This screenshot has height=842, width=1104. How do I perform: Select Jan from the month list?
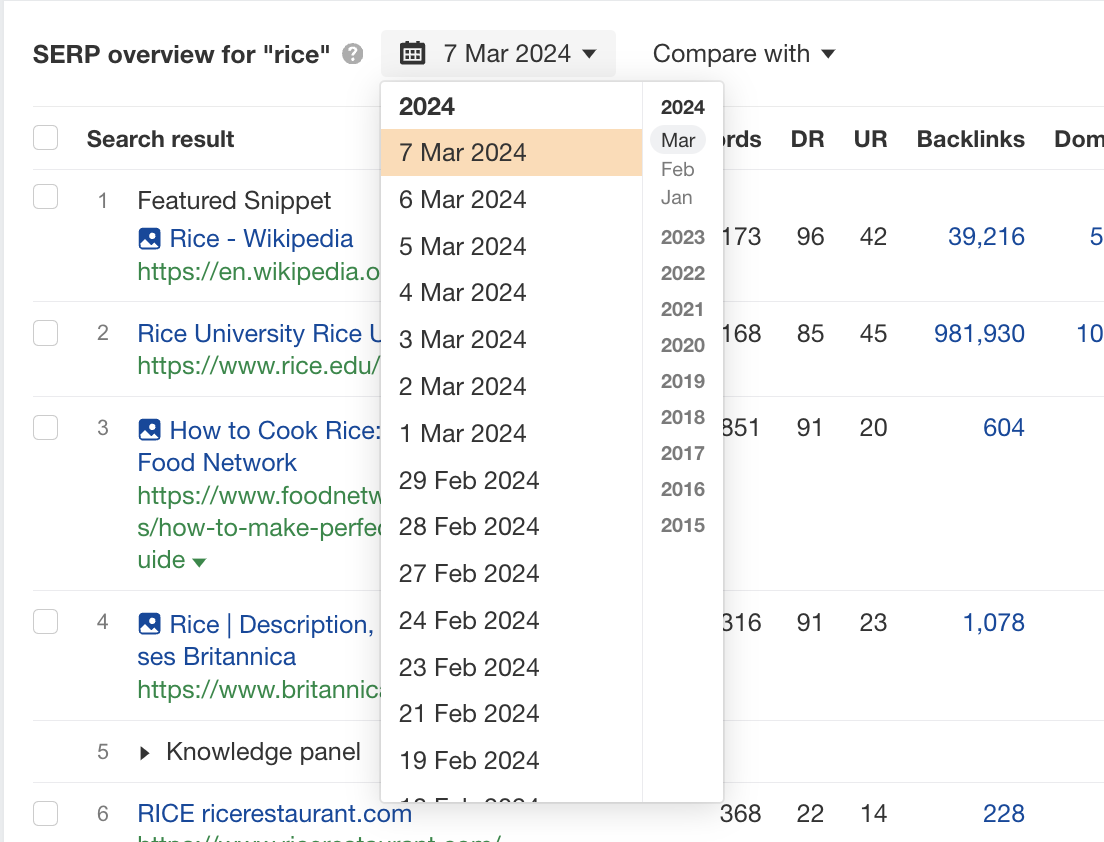pyautogui.click(x=676, y=198)
